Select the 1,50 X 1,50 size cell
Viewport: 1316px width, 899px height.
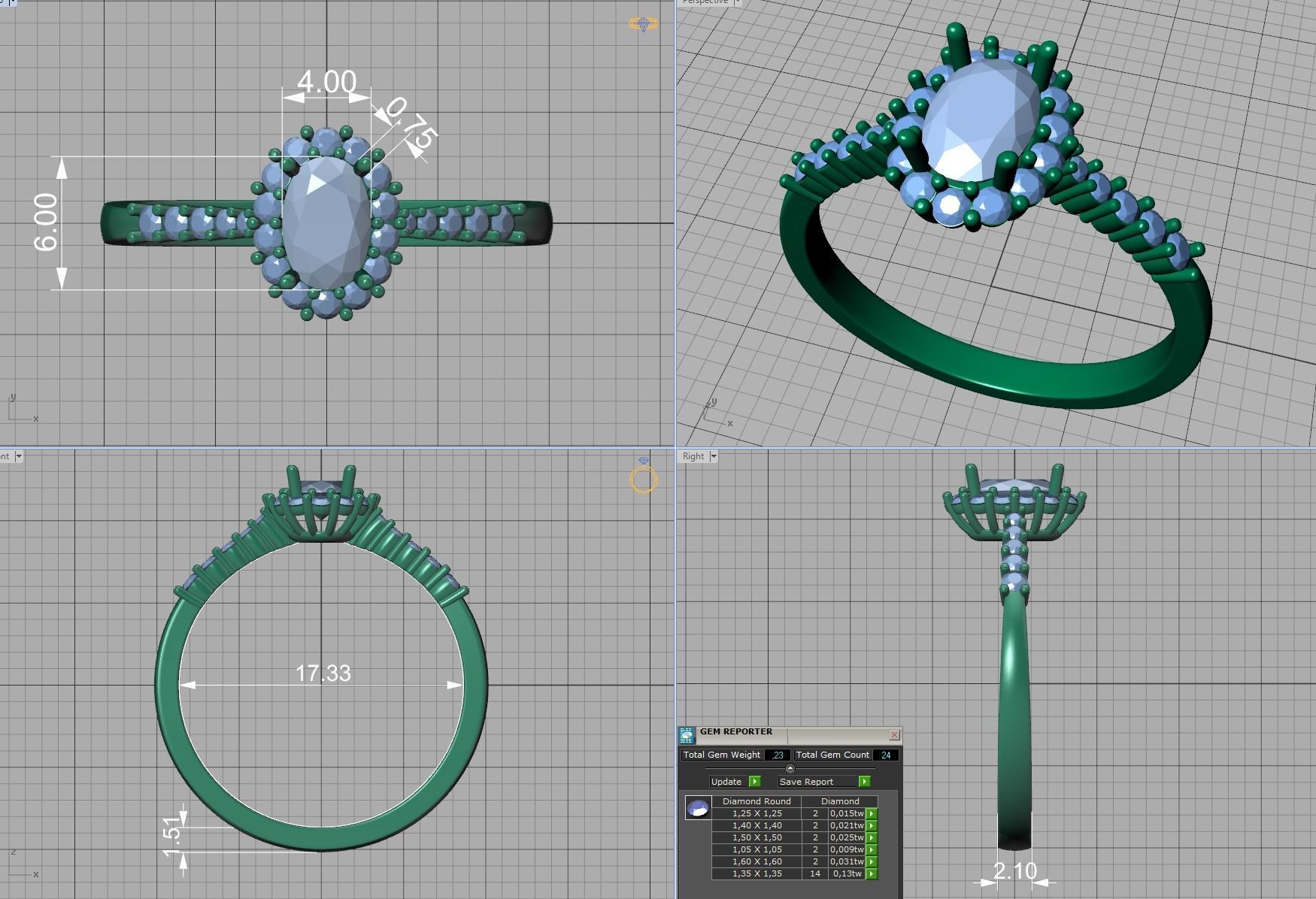(757, 837)
